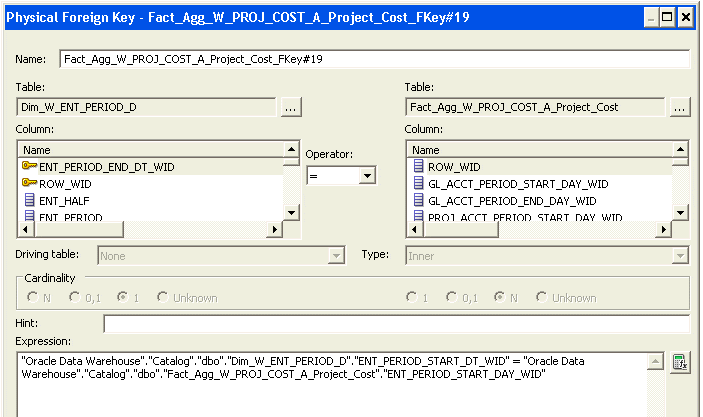Click the right Table field Fact_Agg_W_PROJ_COST_A_Project_Cost
The width and height of the screenshot is (703, 417).
pos(535,108)
